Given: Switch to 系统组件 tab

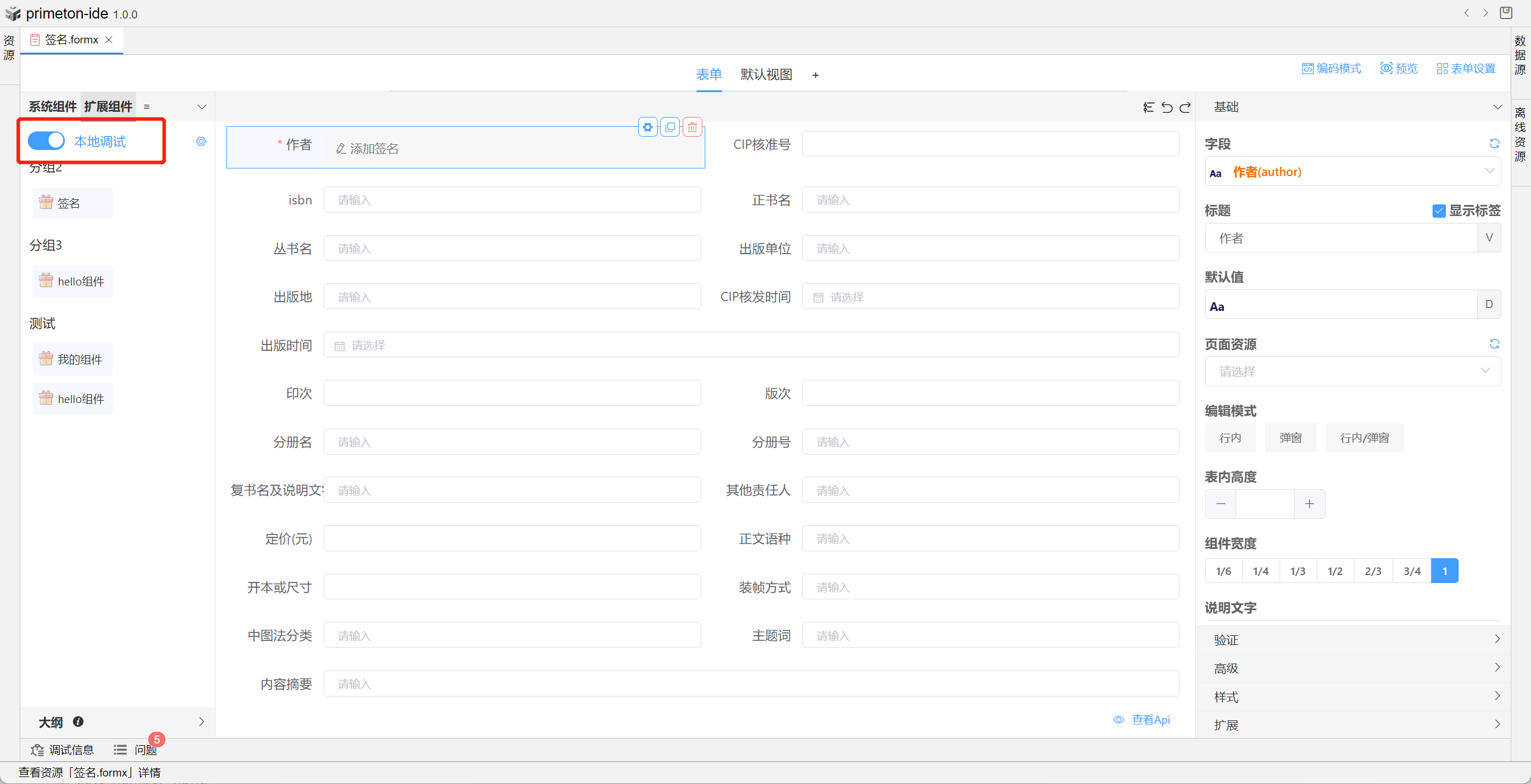Looking at the screenshot, I should [52, 107].
